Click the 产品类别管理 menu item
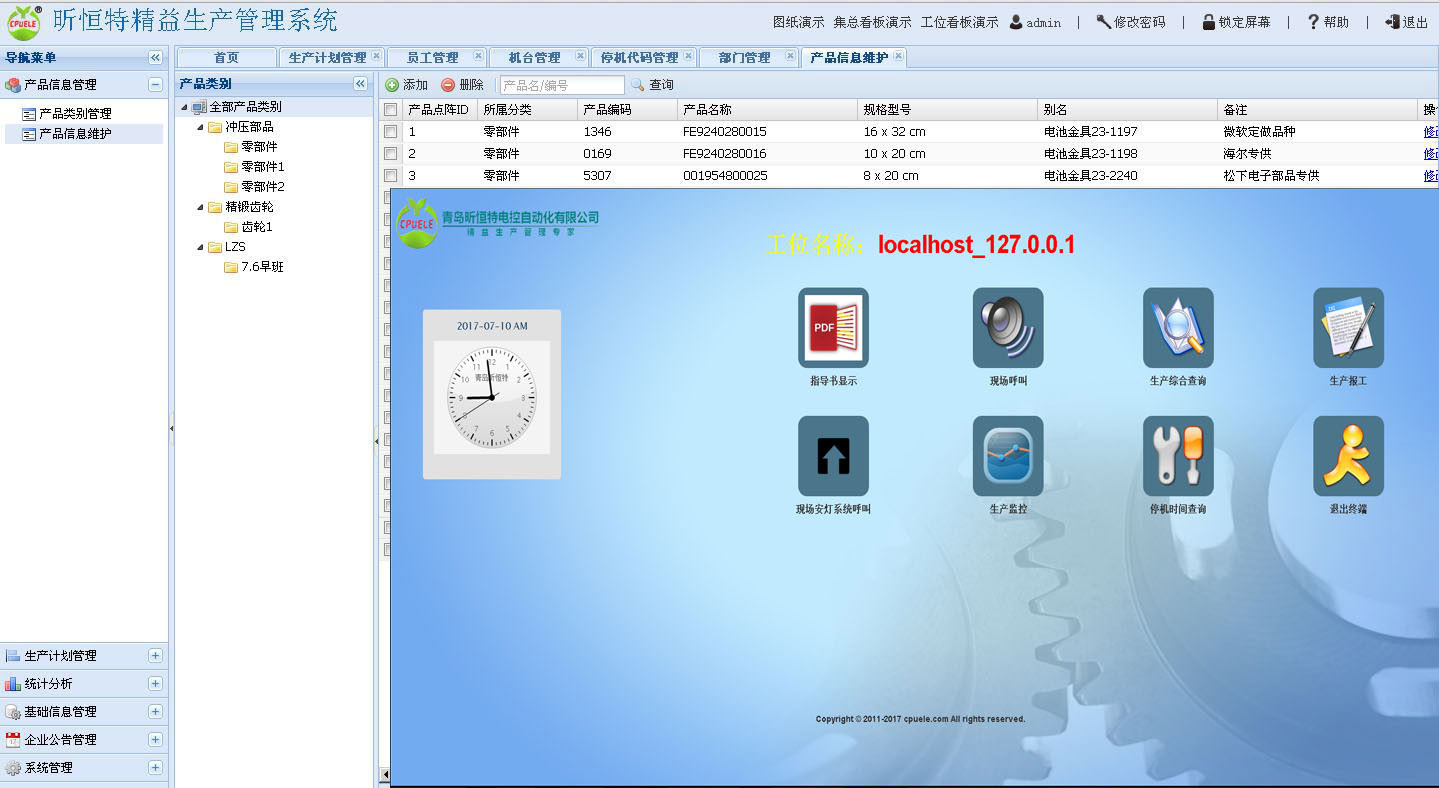Viewport: 1439px width, 788px height. coord(75,114)
